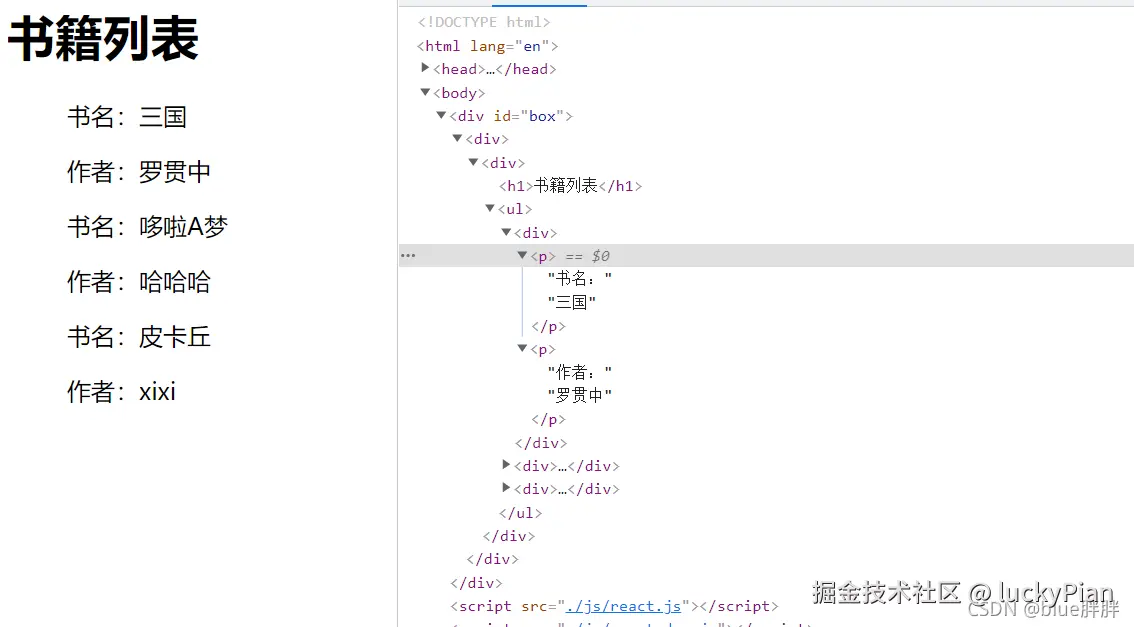Collapse the p containing 作者：罗贯中
Screen dimensions: 1134x627
522,348
